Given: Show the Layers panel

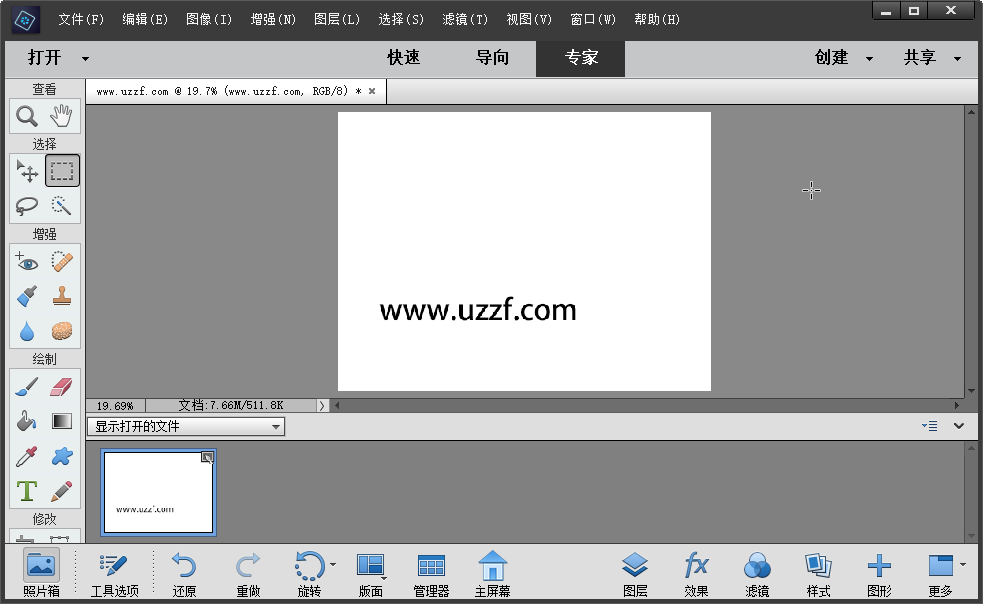Looking at the screenshot, I should point(635,574).
